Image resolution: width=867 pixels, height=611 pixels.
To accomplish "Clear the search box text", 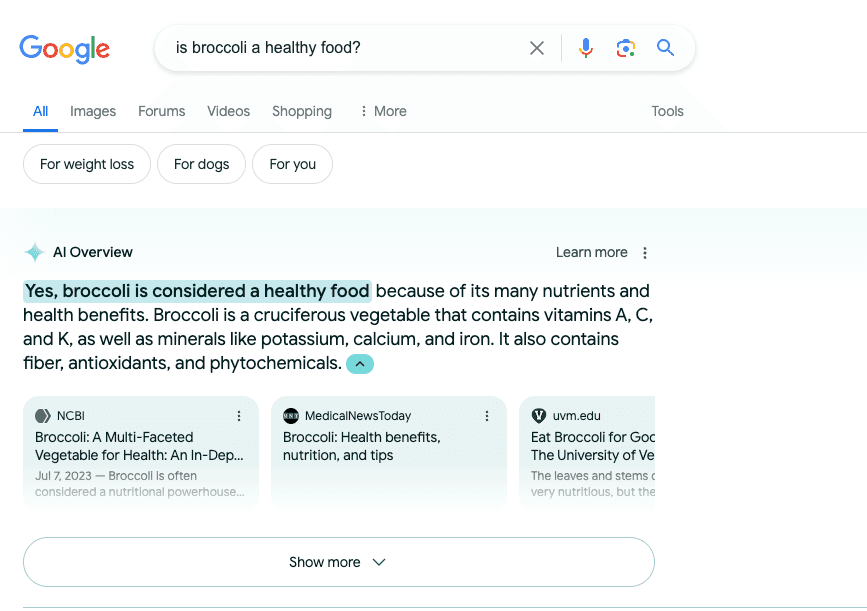I will (537, 48).
